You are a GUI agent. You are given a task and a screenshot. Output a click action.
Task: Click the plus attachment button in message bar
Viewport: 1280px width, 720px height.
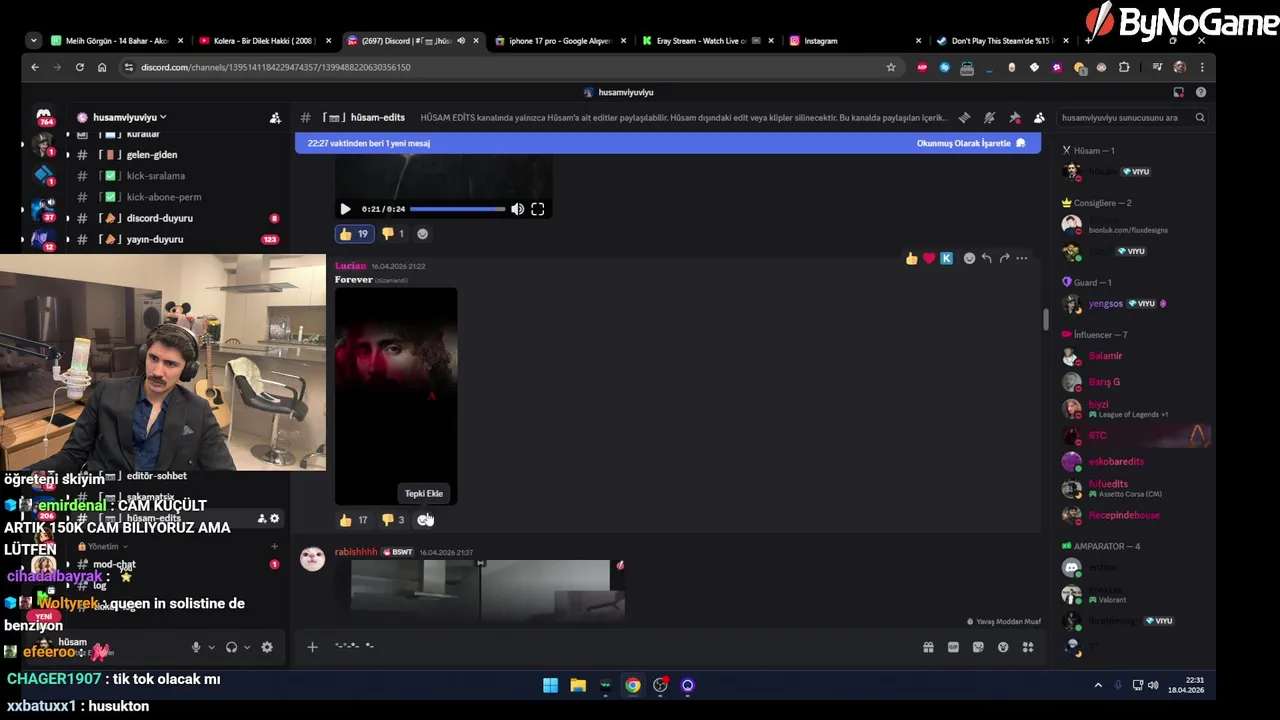[x=312, y=647]
